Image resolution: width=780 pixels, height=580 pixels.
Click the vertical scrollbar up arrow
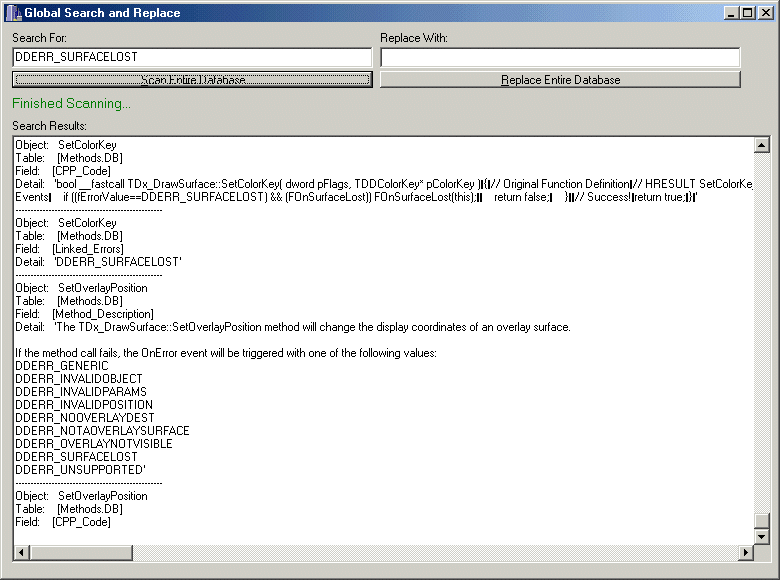(x=761, y=146)
